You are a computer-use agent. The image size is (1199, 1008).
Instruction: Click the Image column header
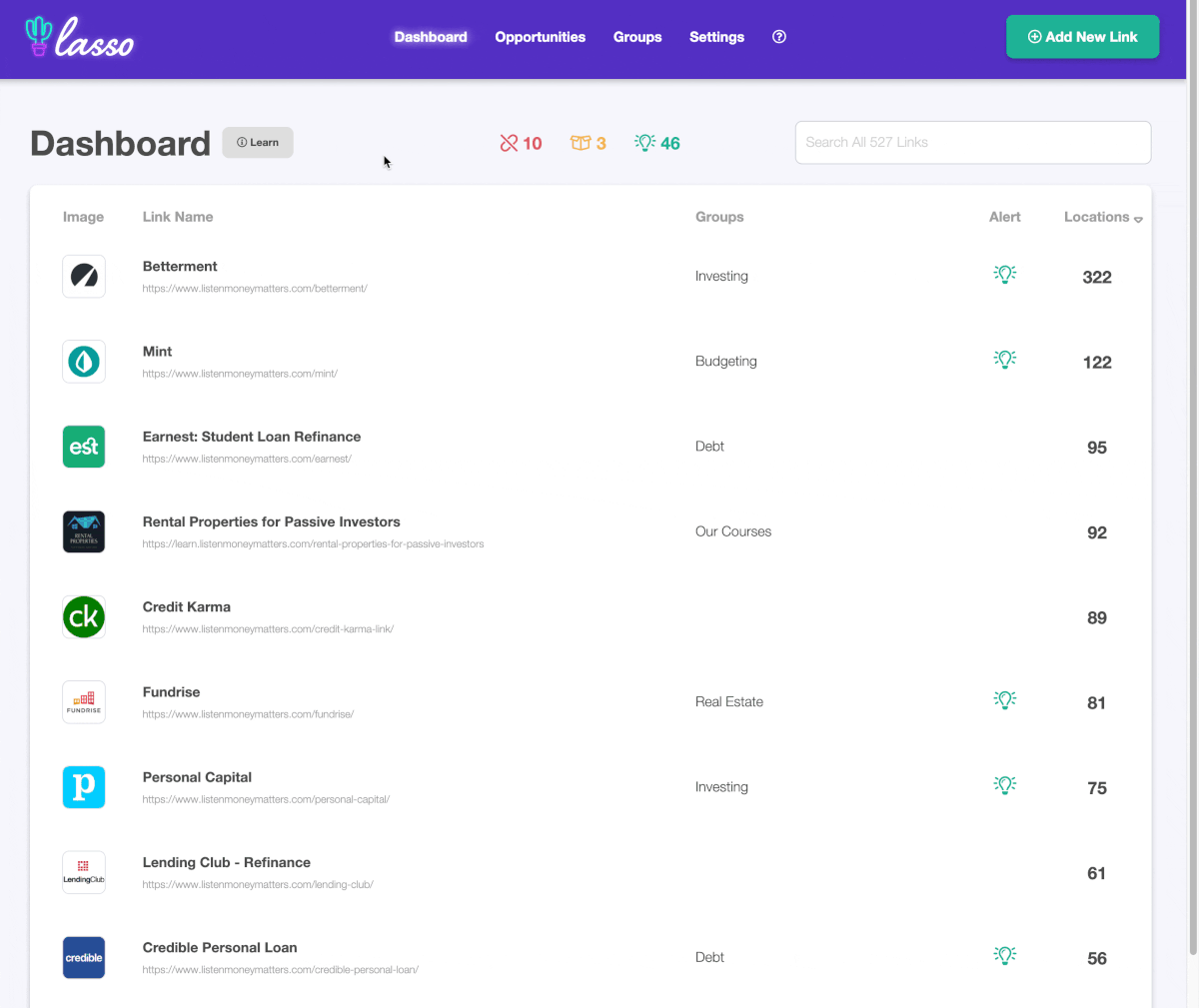coord(83,217)
